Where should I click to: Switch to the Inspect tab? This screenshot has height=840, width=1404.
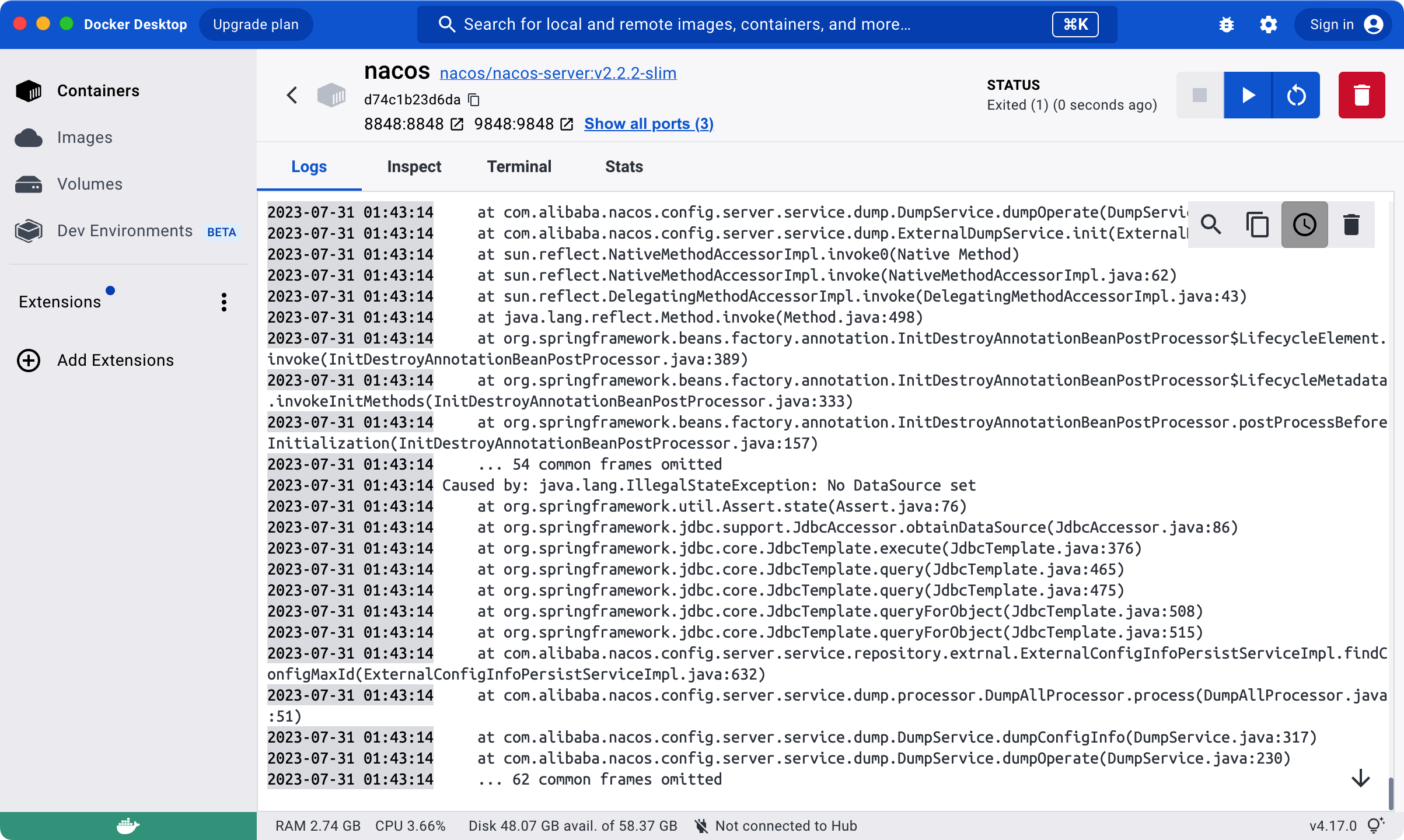click(x=413, y=166)
